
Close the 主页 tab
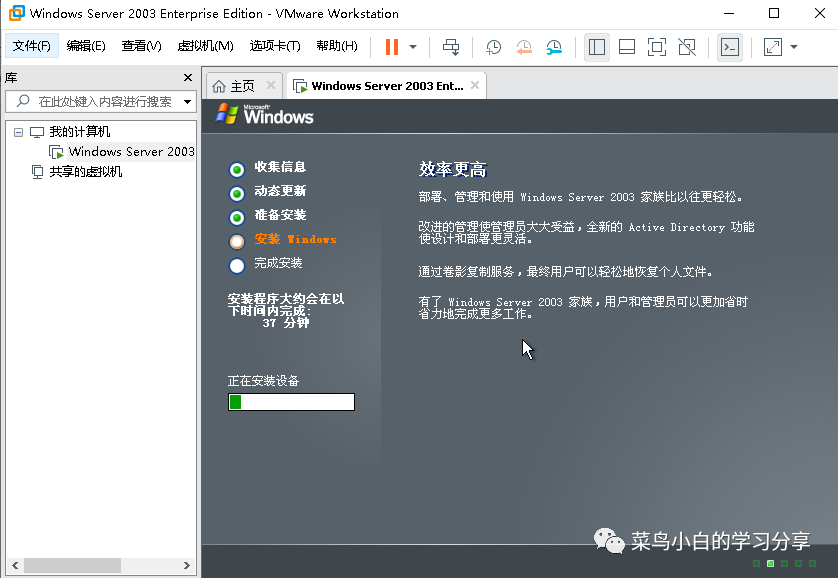click(271, 85)
